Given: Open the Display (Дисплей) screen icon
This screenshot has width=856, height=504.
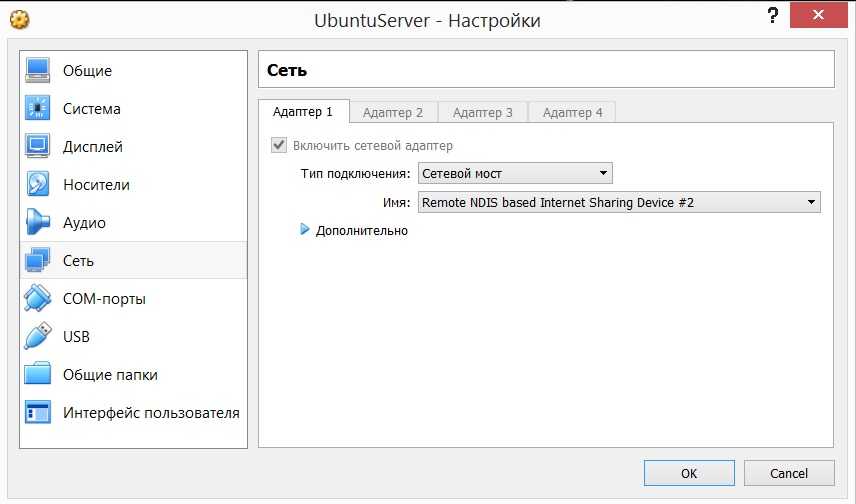Looking at the screenshot, I should pyautogui.click(x=37, y=147).
